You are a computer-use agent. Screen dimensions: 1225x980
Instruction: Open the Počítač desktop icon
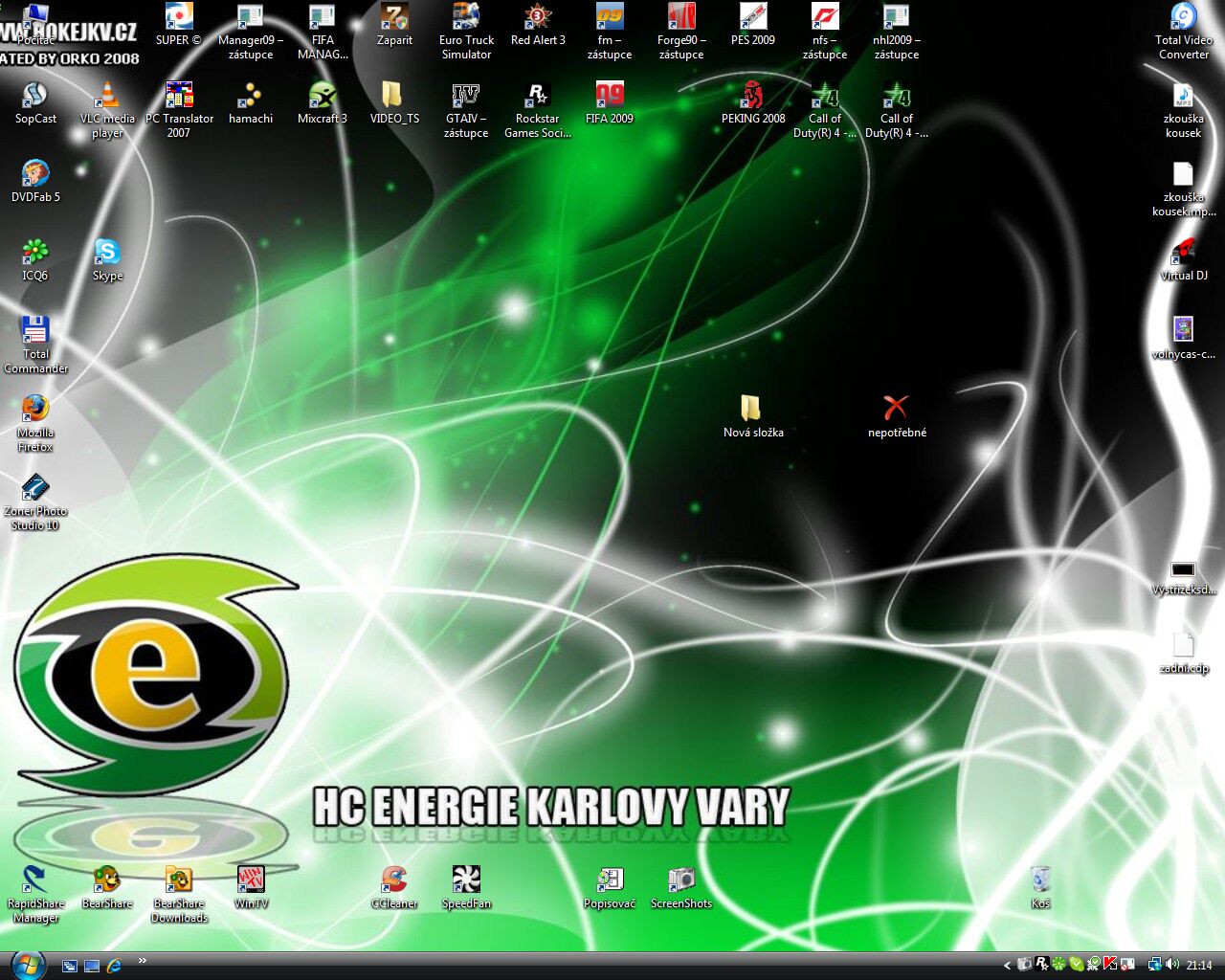point(35,26)
